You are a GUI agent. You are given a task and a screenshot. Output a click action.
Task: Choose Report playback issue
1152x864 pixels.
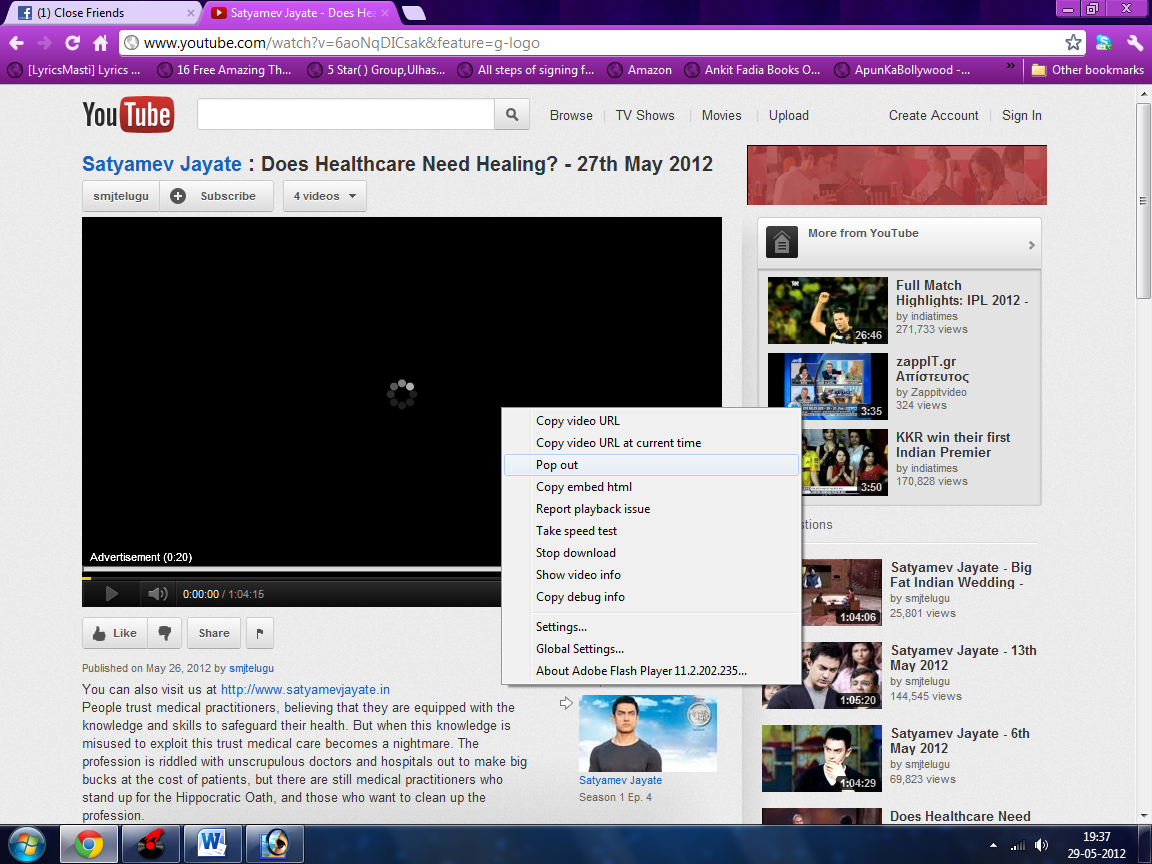click(652, 509)
